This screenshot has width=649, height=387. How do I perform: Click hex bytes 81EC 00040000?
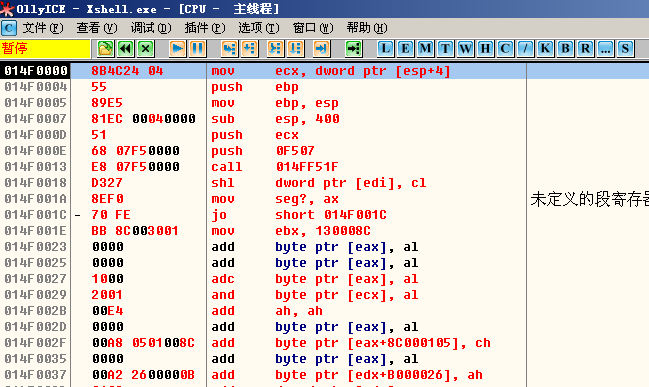pyautogui.click(x=143, y=119)
